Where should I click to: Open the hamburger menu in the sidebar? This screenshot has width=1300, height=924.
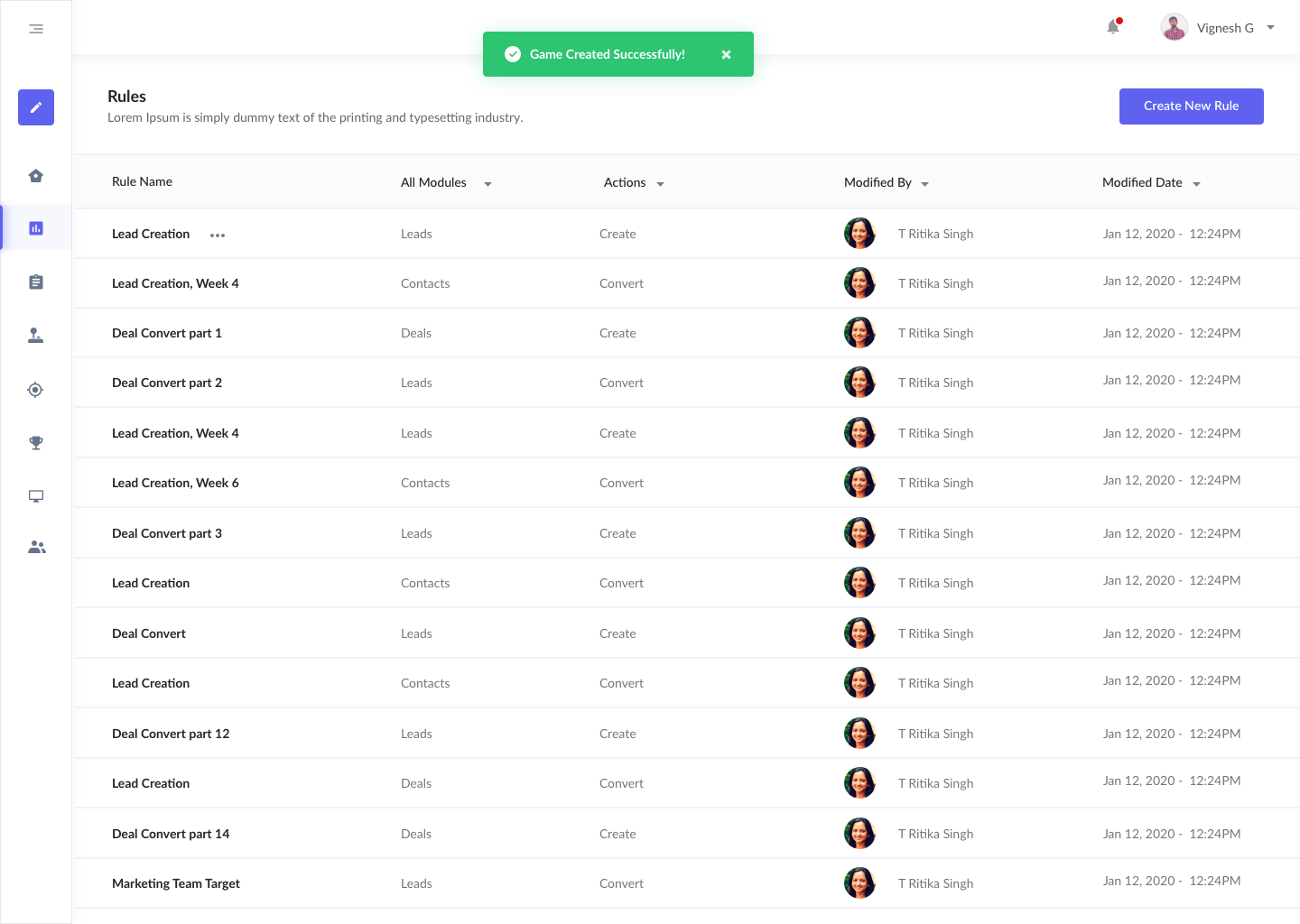[x=36, y=29]
